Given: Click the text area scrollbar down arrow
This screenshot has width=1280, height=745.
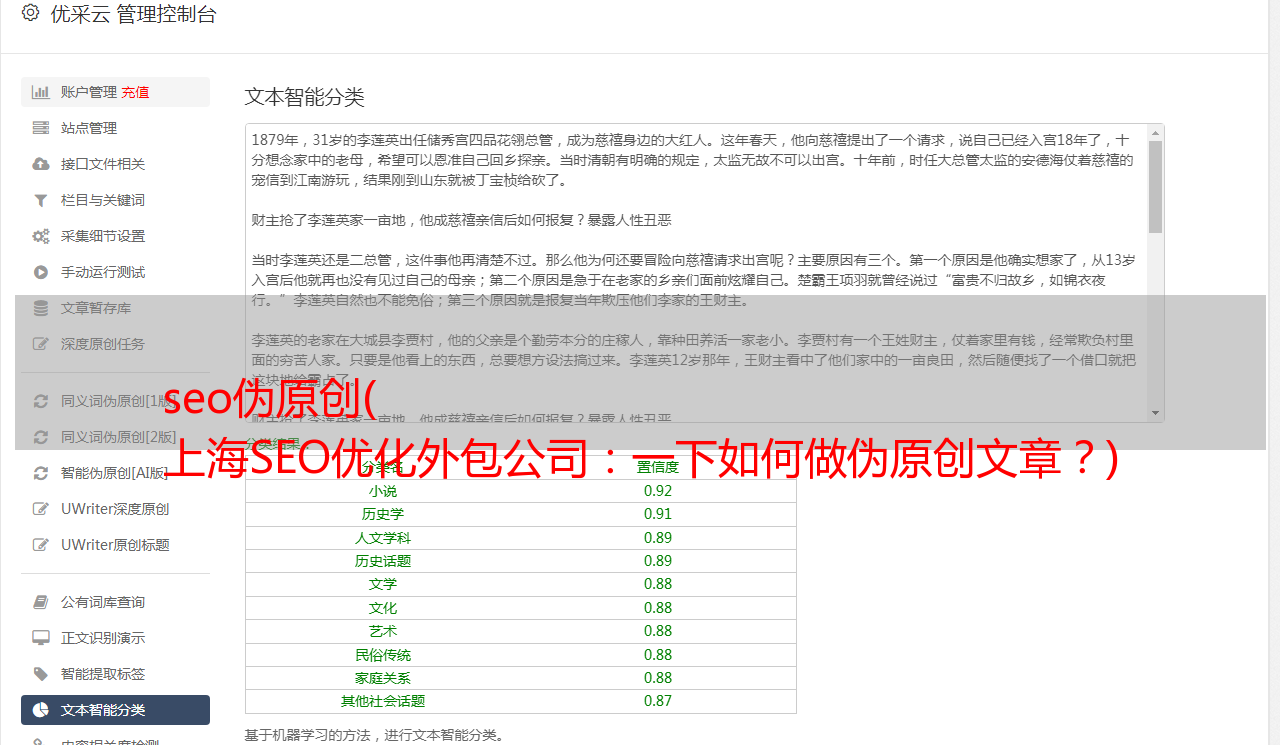Looking at the screenshot, I should click(1156, 413).
